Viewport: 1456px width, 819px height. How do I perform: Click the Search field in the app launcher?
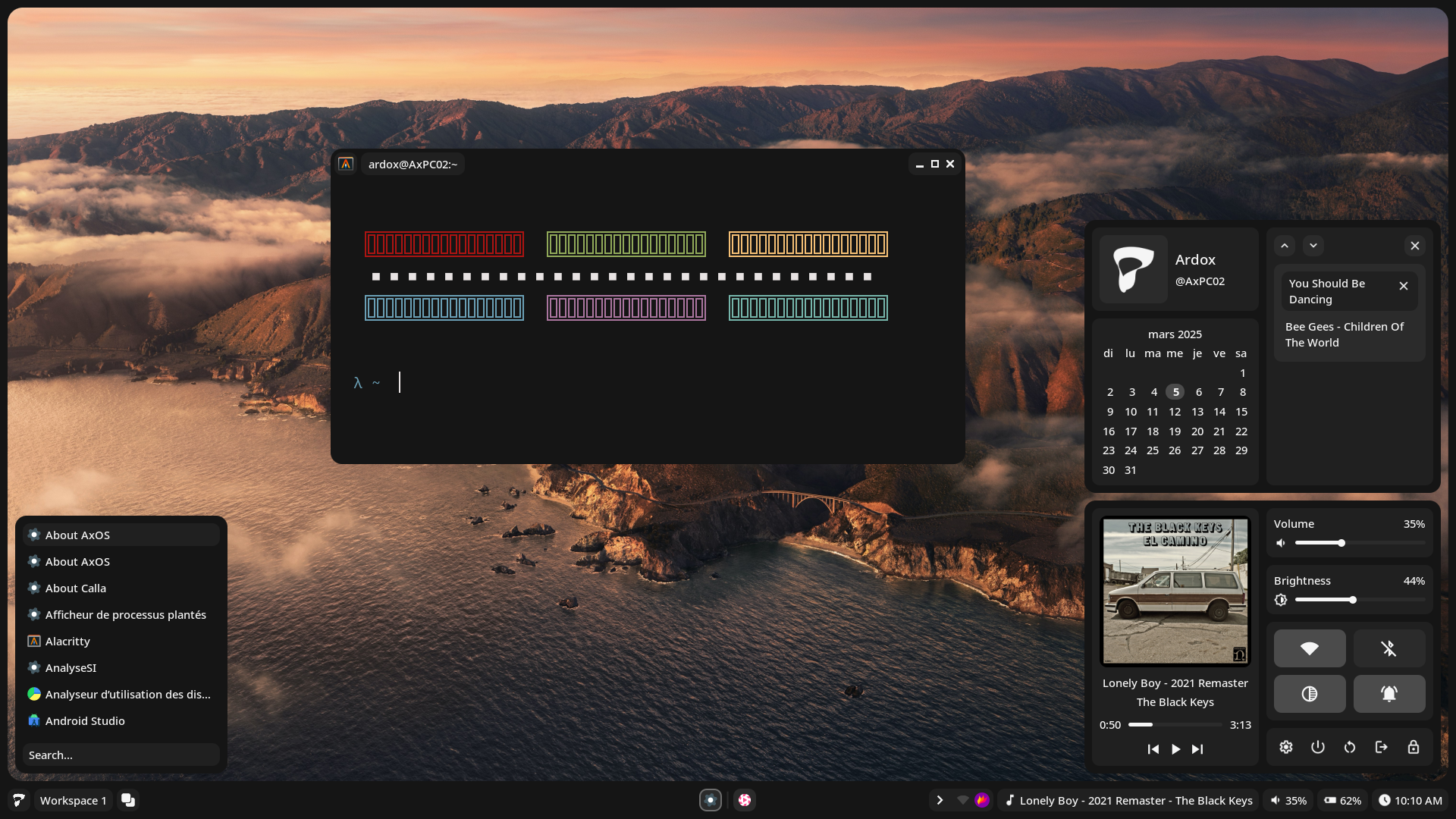coord(120,755)
